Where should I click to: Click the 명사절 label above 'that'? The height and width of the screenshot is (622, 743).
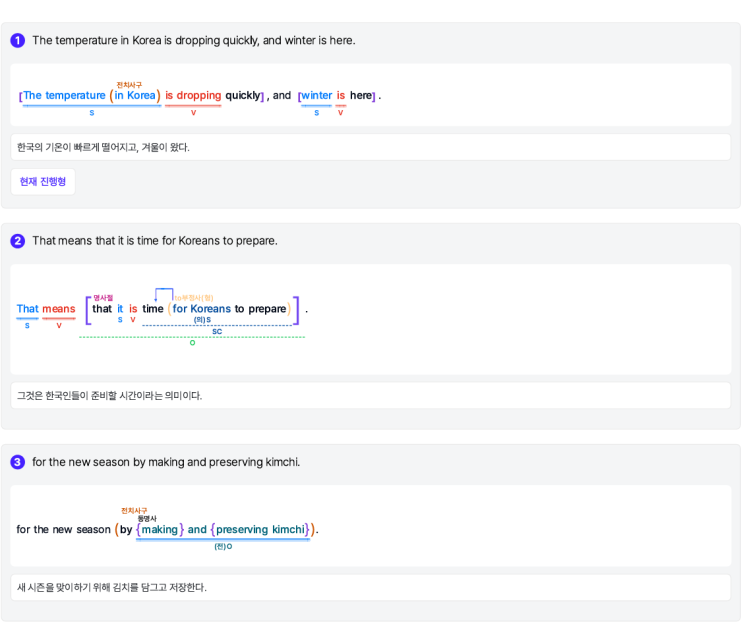[x=103, y=297]
